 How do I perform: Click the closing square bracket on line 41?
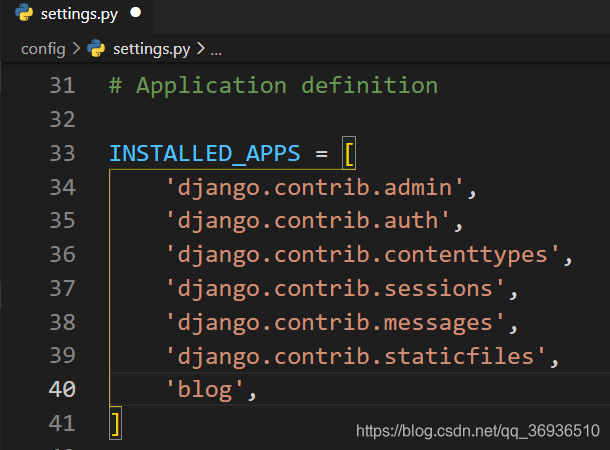[116, 423]
